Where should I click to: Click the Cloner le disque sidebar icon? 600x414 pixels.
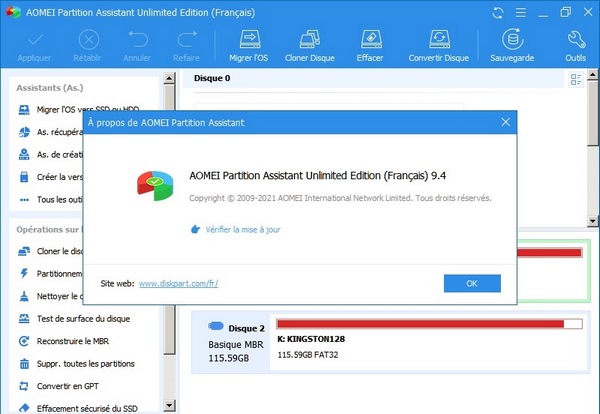[x=24, y=251]
